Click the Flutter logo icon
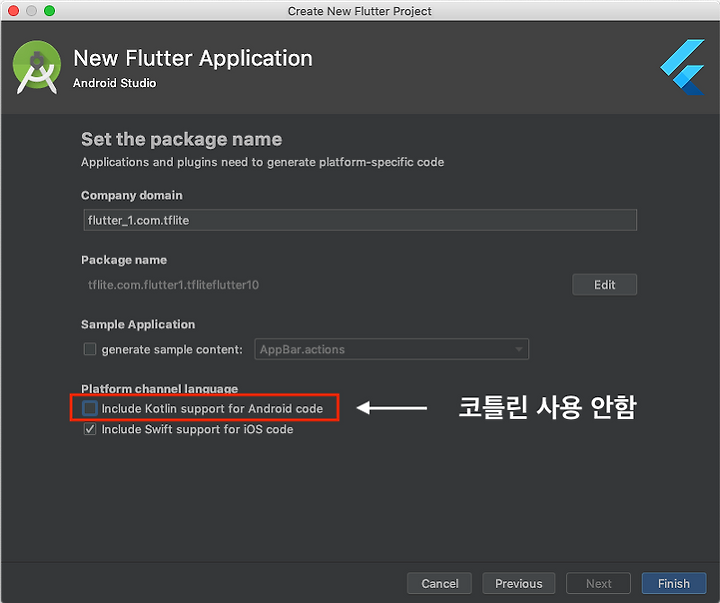This screenshot has height=603, width=720. point(682,67)
